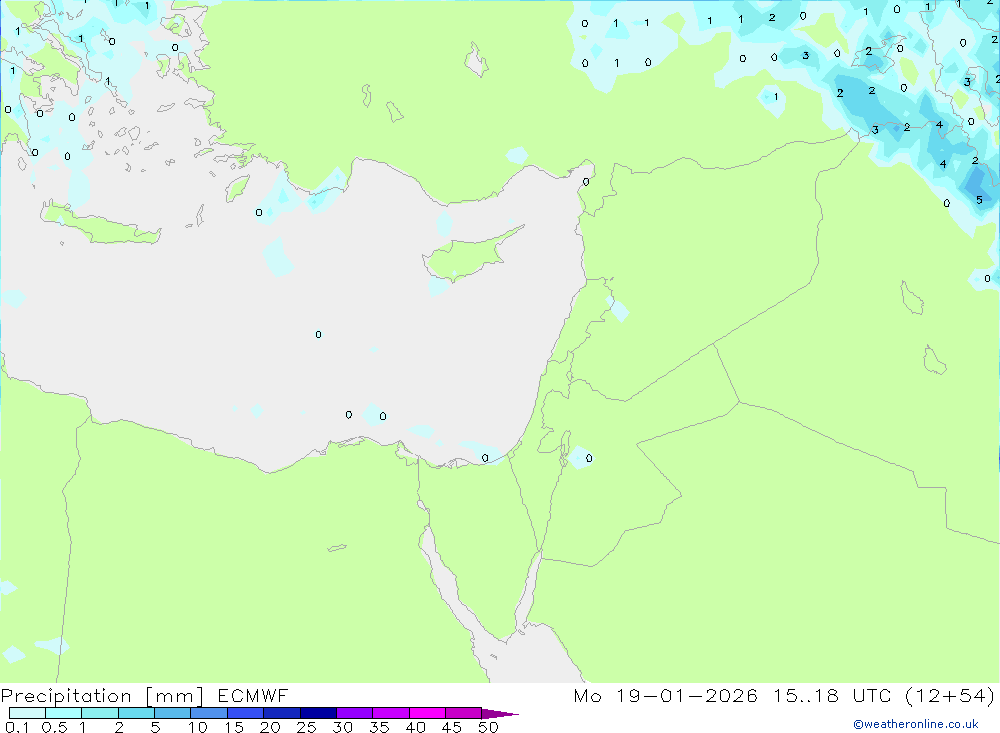This screenshot has height=733, width=1000.
Task: Click the '15..18 UTC' time range text
Action: pos(832,695)
